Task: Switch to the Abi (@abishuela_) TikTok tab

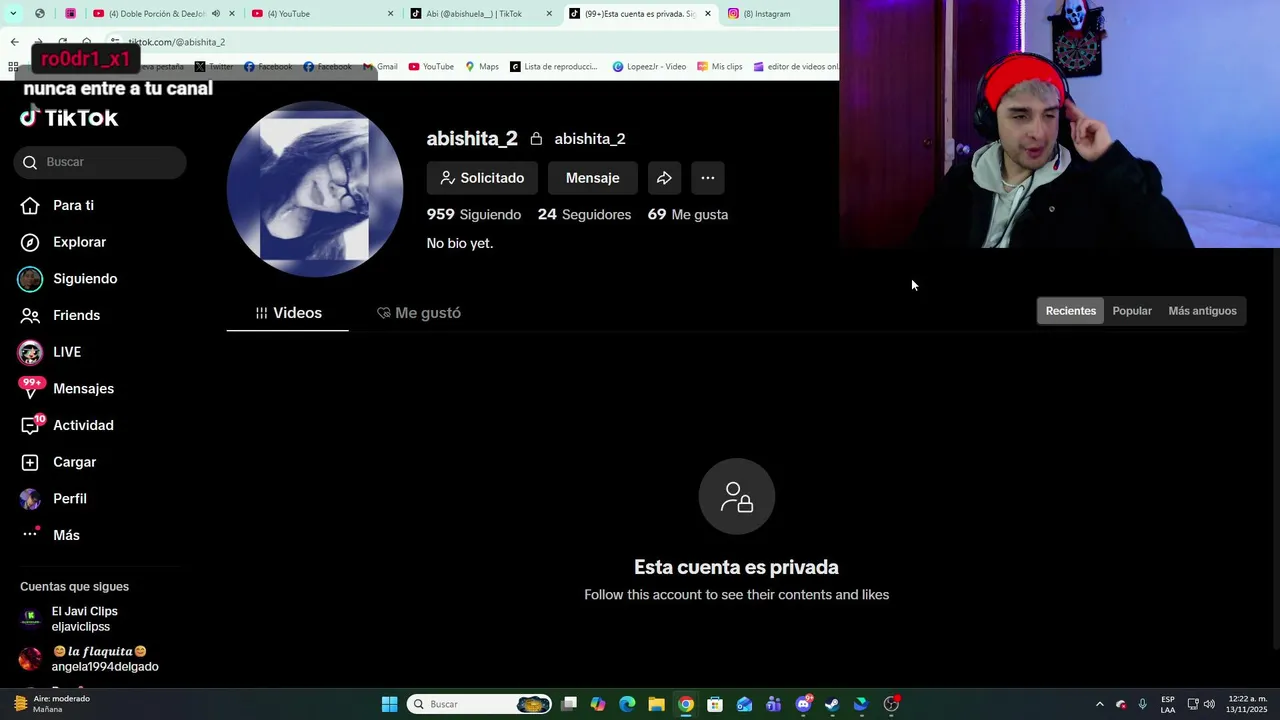Action: click(481, 14)
